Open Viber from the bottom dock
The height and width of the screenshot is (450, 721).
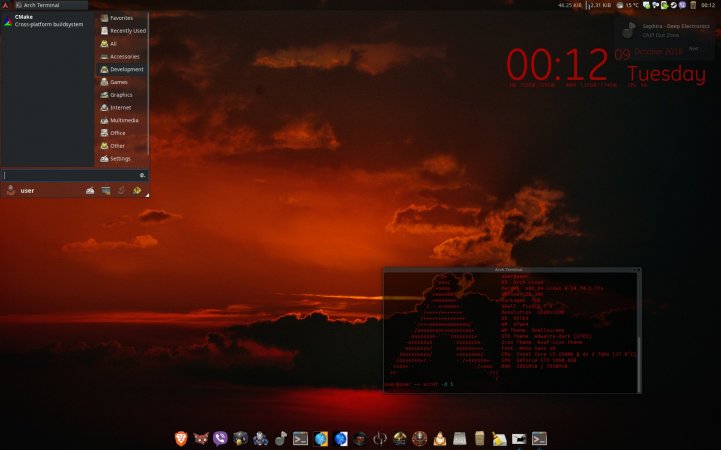221,439
